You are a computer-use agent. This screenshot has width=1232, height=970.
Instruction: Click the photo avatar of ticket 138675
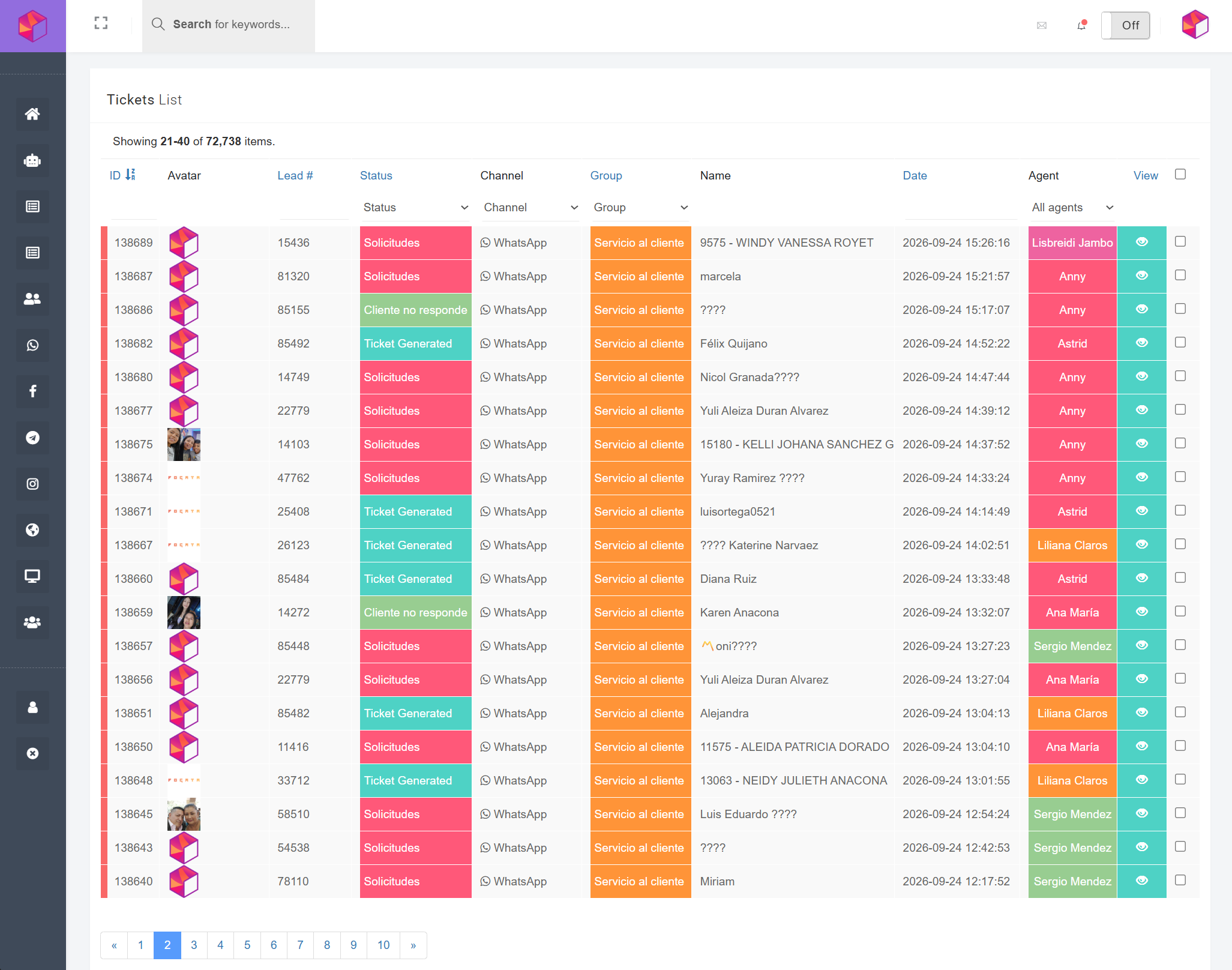click(x=184, y=444)
